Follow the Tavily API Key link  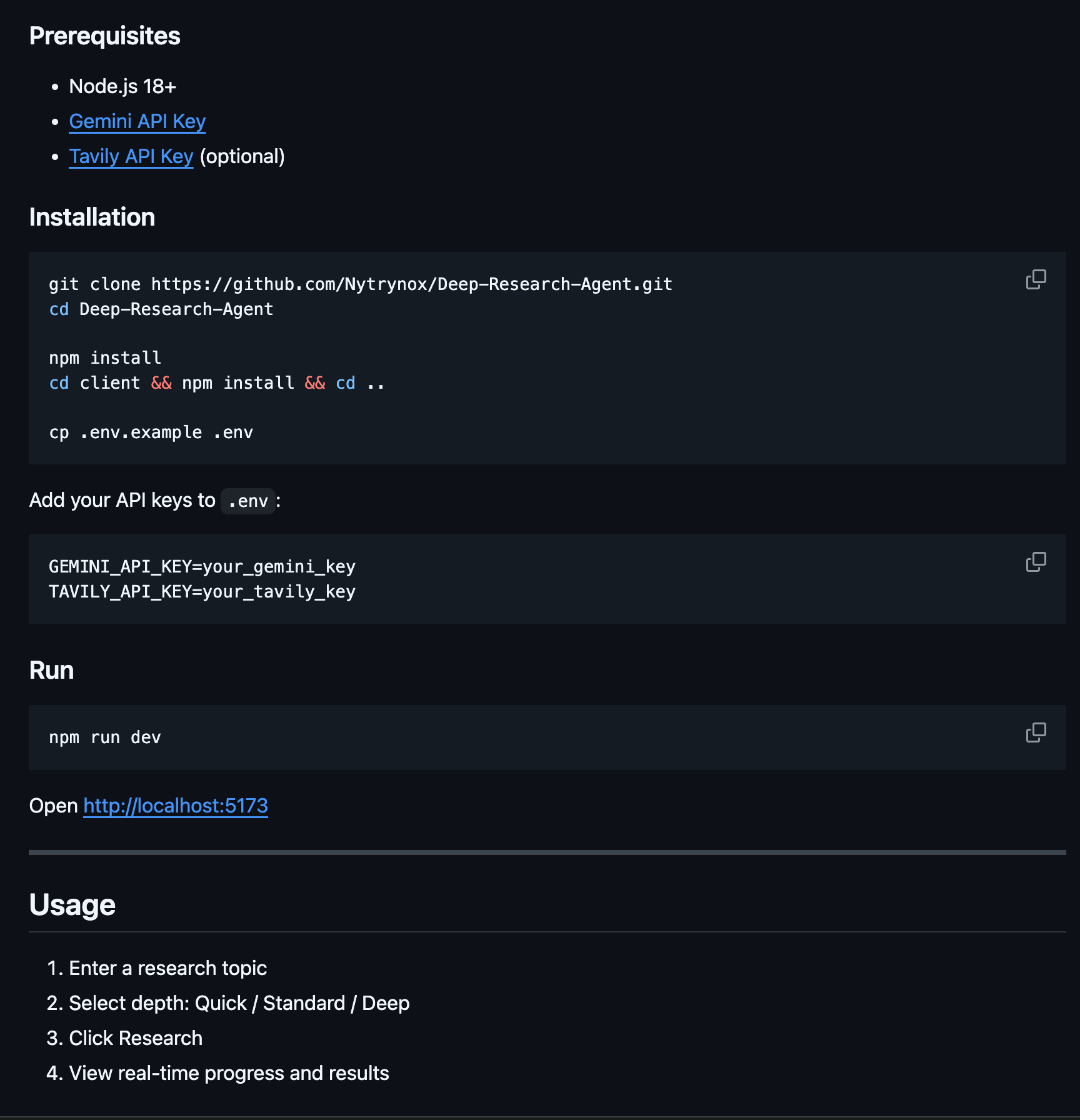click(131, 156)
